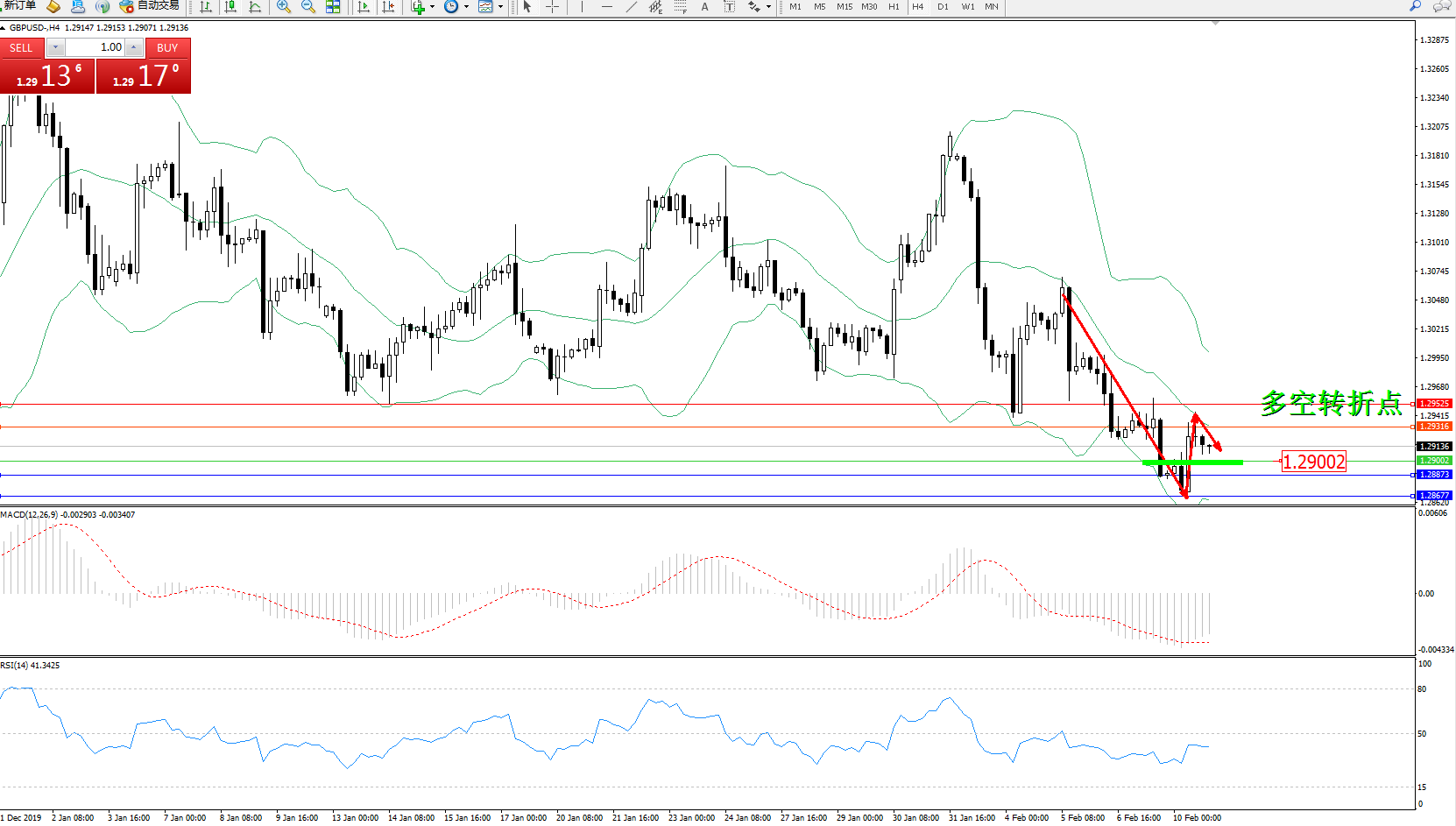Screen dimensions: 1456x826
Task: Switch to the M15 timeframe
Action: click(x=844, y=7)
